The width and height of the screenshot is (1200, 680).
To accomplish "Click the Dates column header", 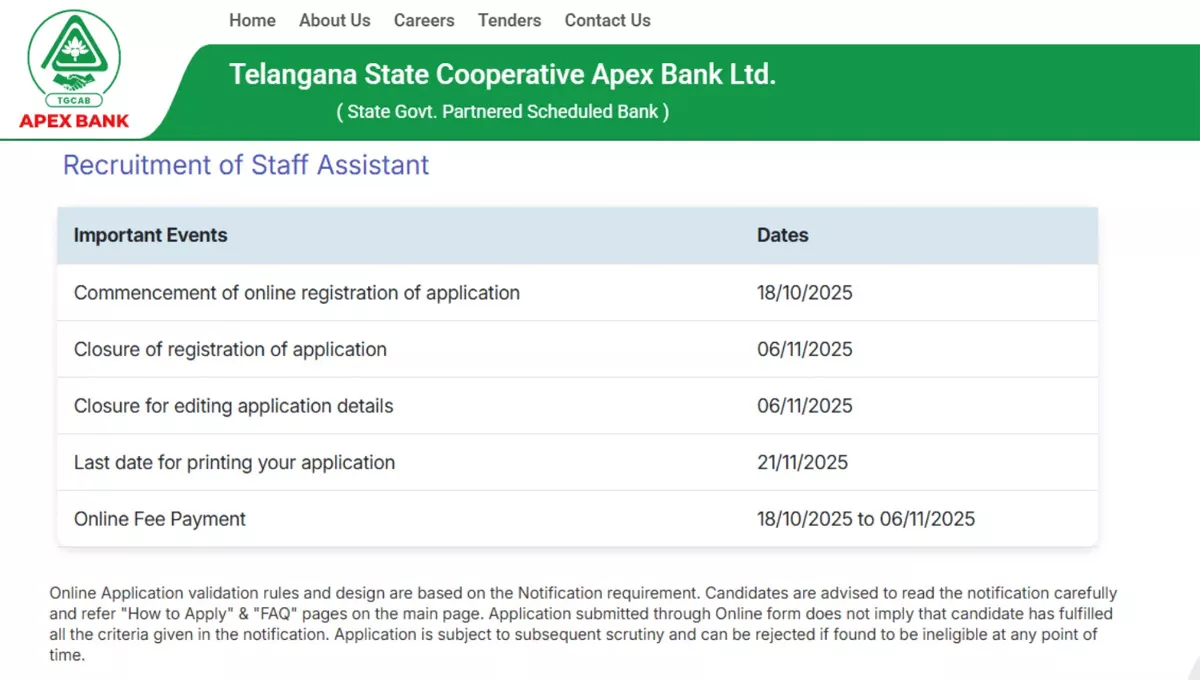I will (782, 236).
